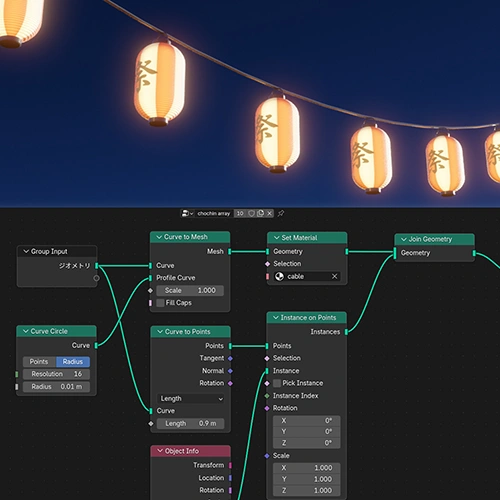Open the node tree browse dropdown icon

[187, 213]
